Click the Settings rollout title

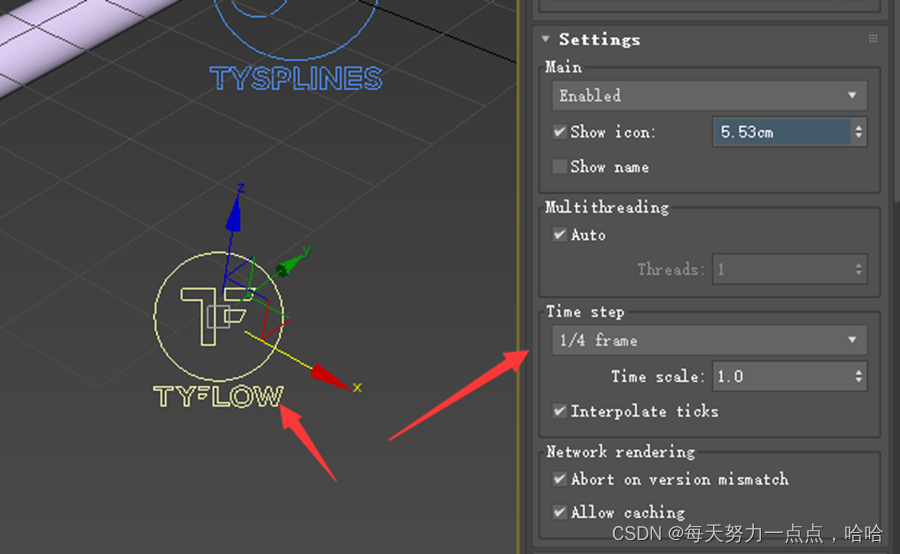point(599,40)
